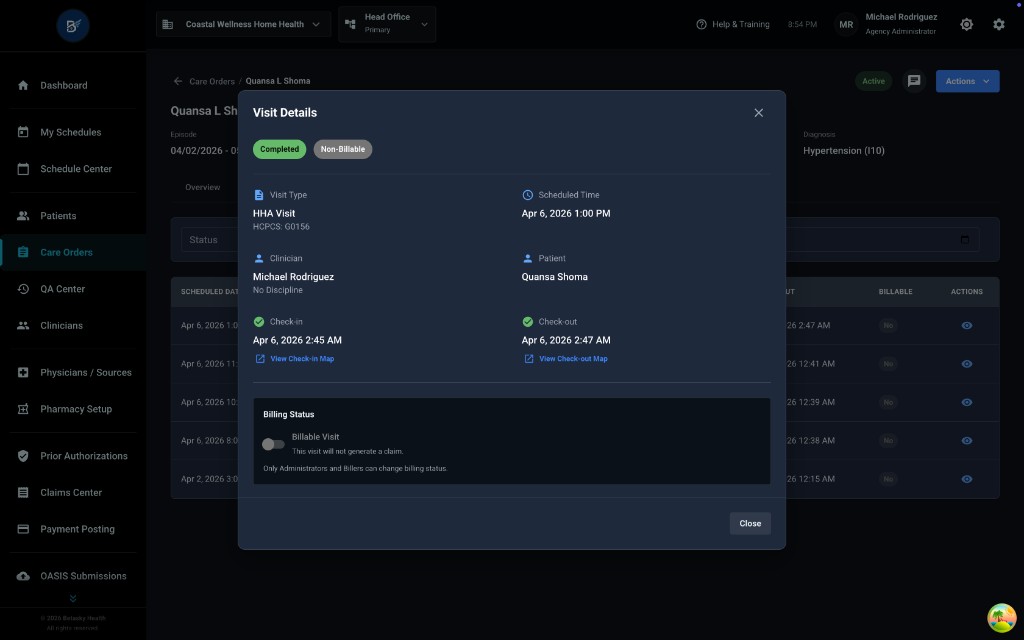1024x640 pixels.
Task: Open the chat message icon near Actions
Action: point(914,81)
